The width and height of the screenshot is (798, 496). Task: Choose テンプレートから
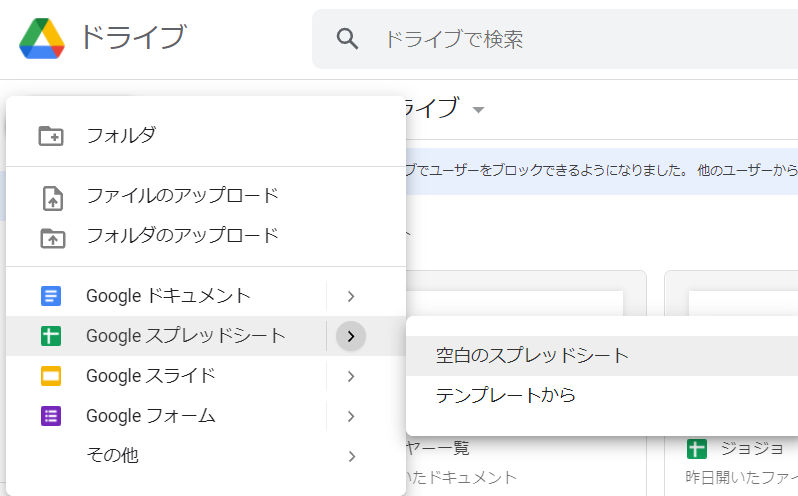click(602, 395)
